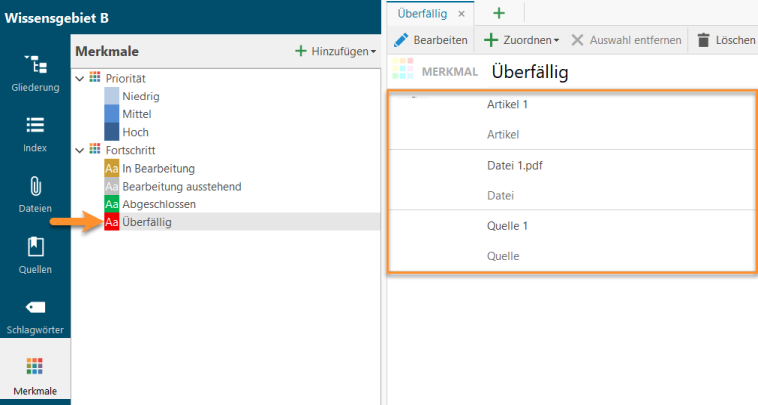Collapse the Priorität tree group
This screenshot has height=405, width=758.
pos(80,78)
